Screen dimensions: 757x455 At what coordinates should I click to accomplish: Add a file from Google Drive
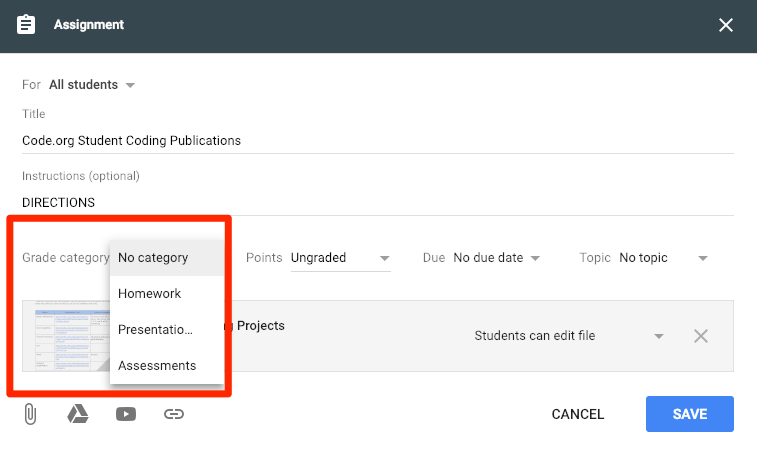click(78, 414)
